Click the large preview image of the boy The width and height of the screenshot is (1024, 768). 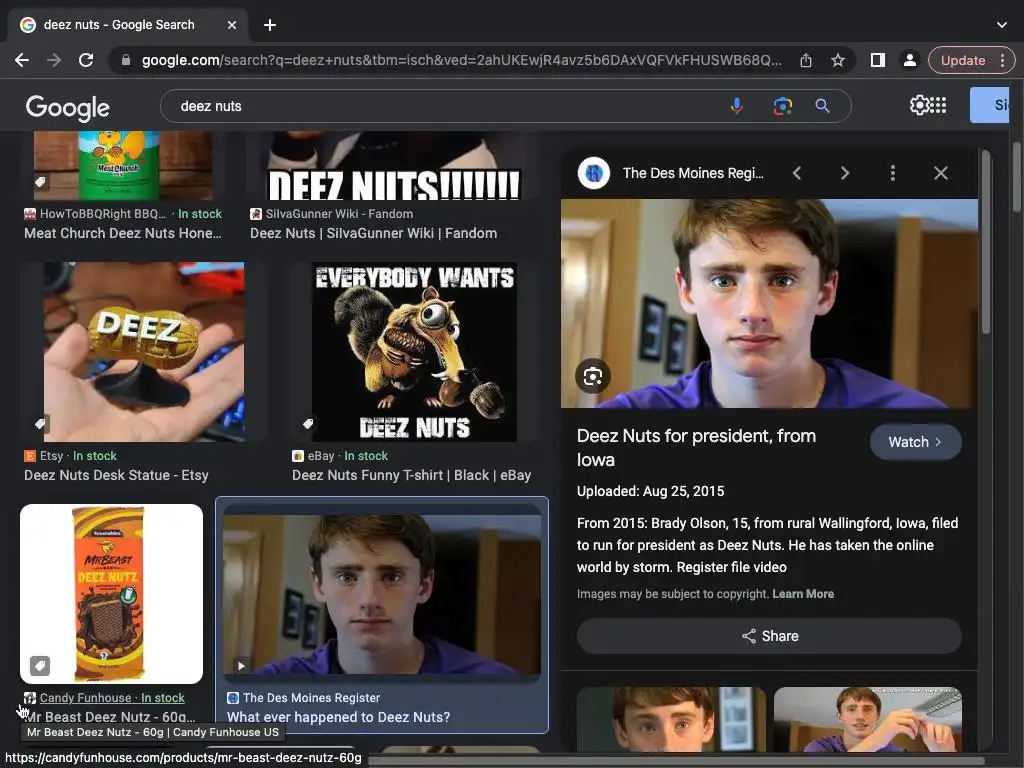tap(769, 304)
